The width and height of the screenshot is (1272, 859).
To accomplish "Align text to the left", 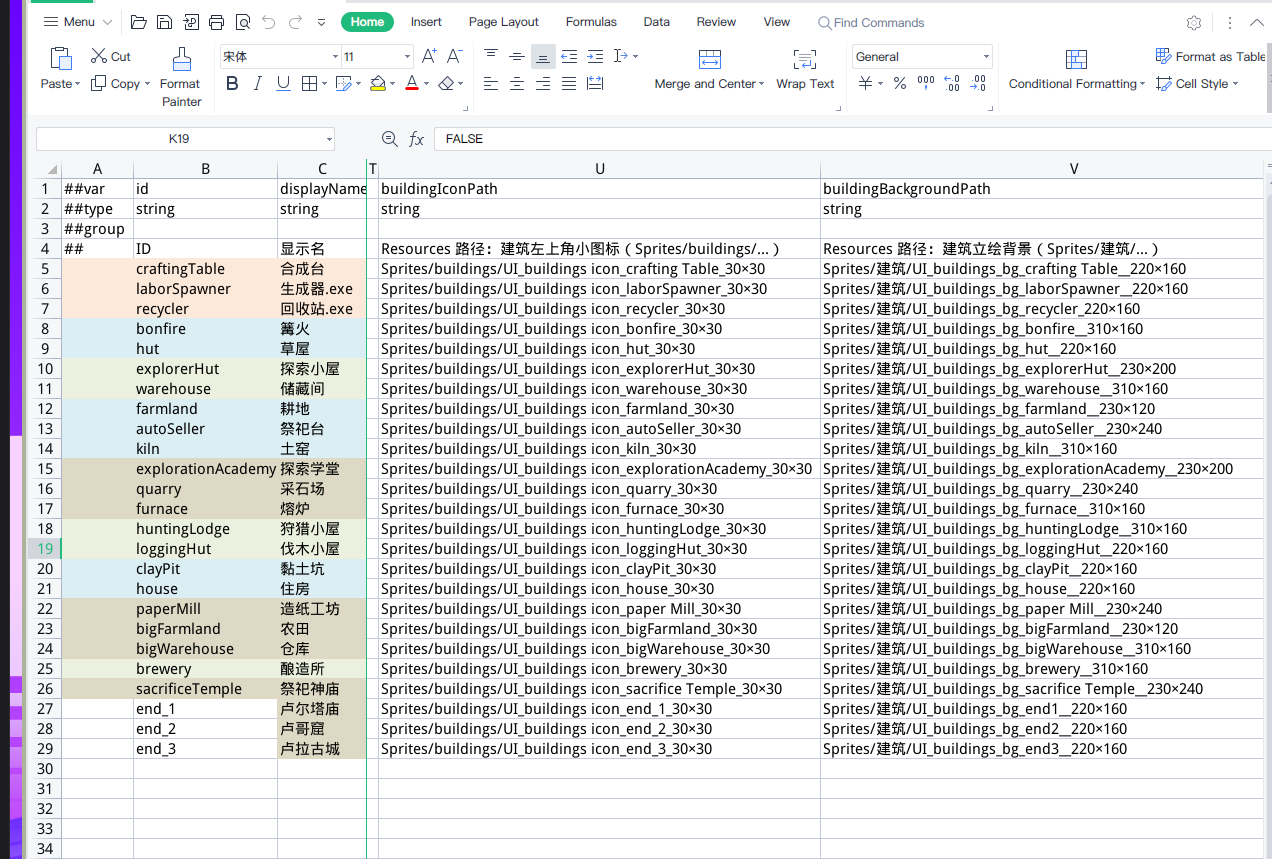I will point(491,84).
